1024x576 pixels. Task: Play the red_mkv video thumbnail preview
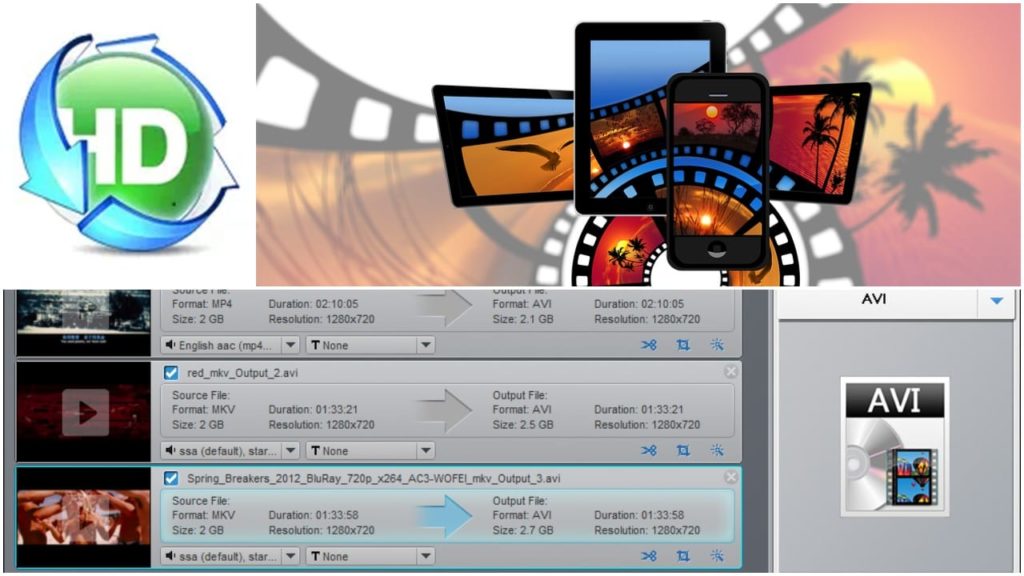pyautogui.click(x=85, y=412)
